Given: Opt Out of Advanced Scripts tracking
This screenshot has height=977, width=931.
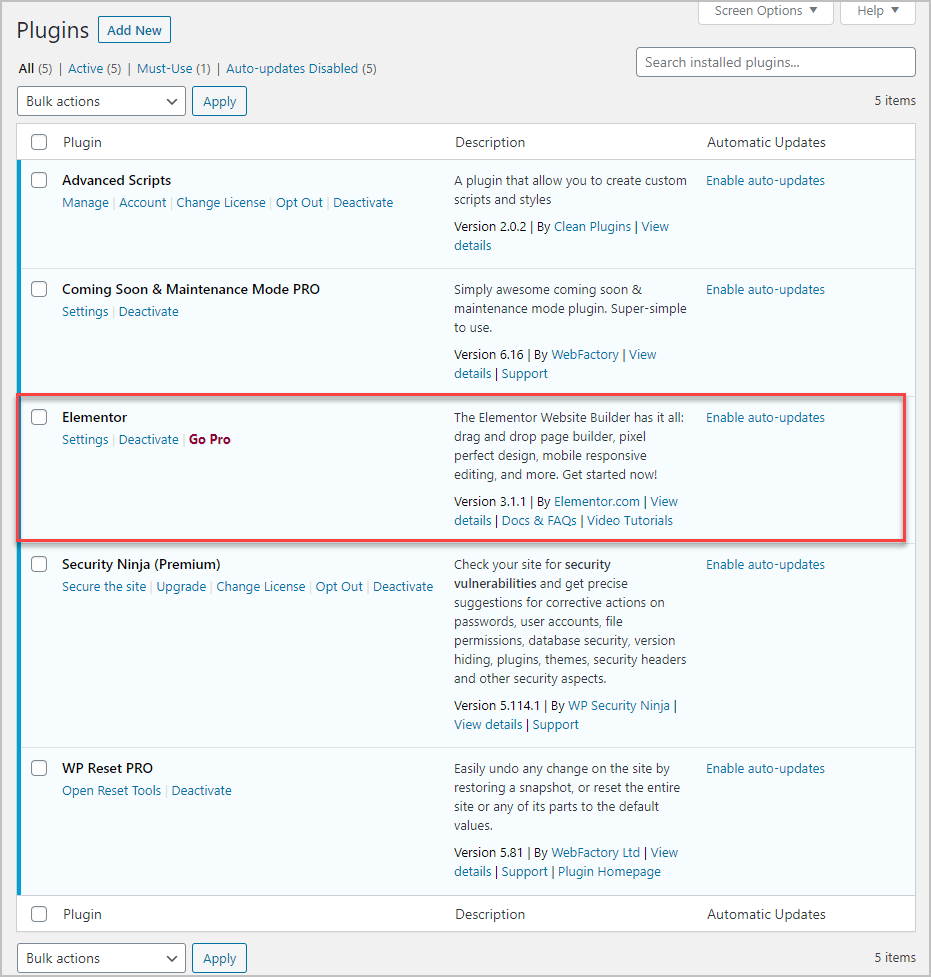Looking at the screenshot, I should click(x=299, y=202).
